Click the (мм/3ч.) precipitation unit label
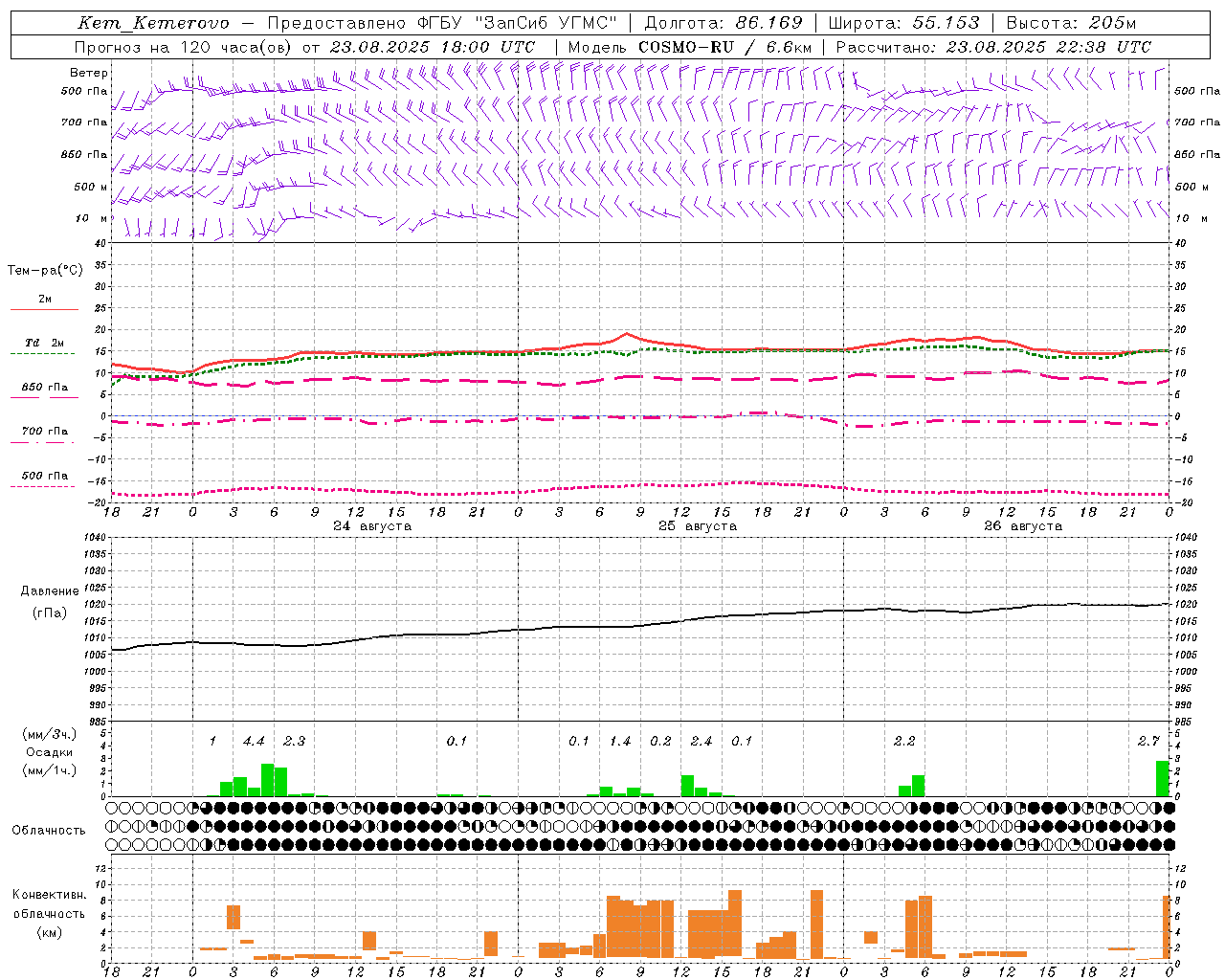Image resolution: width=1225 pixels, height=980 pixels. (x=50, y=734)
